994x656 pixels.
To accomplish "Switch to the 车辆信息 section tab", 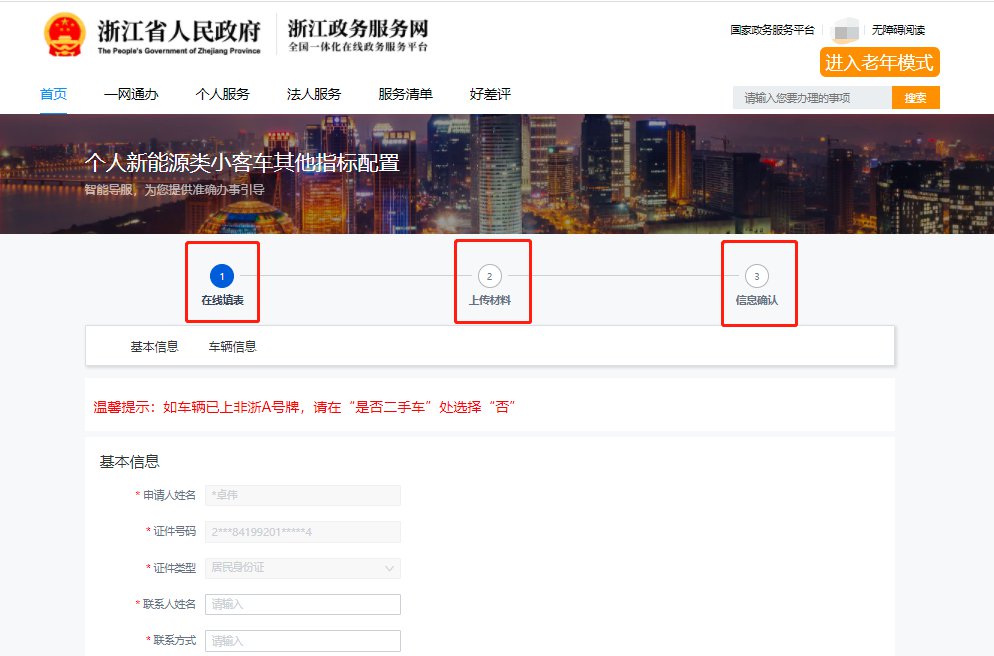I will (232, 347).
